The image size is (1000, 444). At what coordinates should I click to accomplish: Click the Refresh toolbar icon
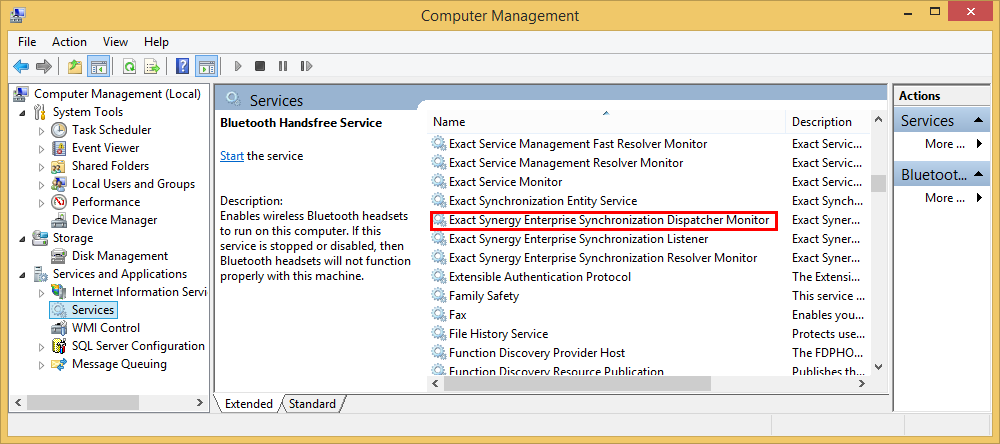129,66
